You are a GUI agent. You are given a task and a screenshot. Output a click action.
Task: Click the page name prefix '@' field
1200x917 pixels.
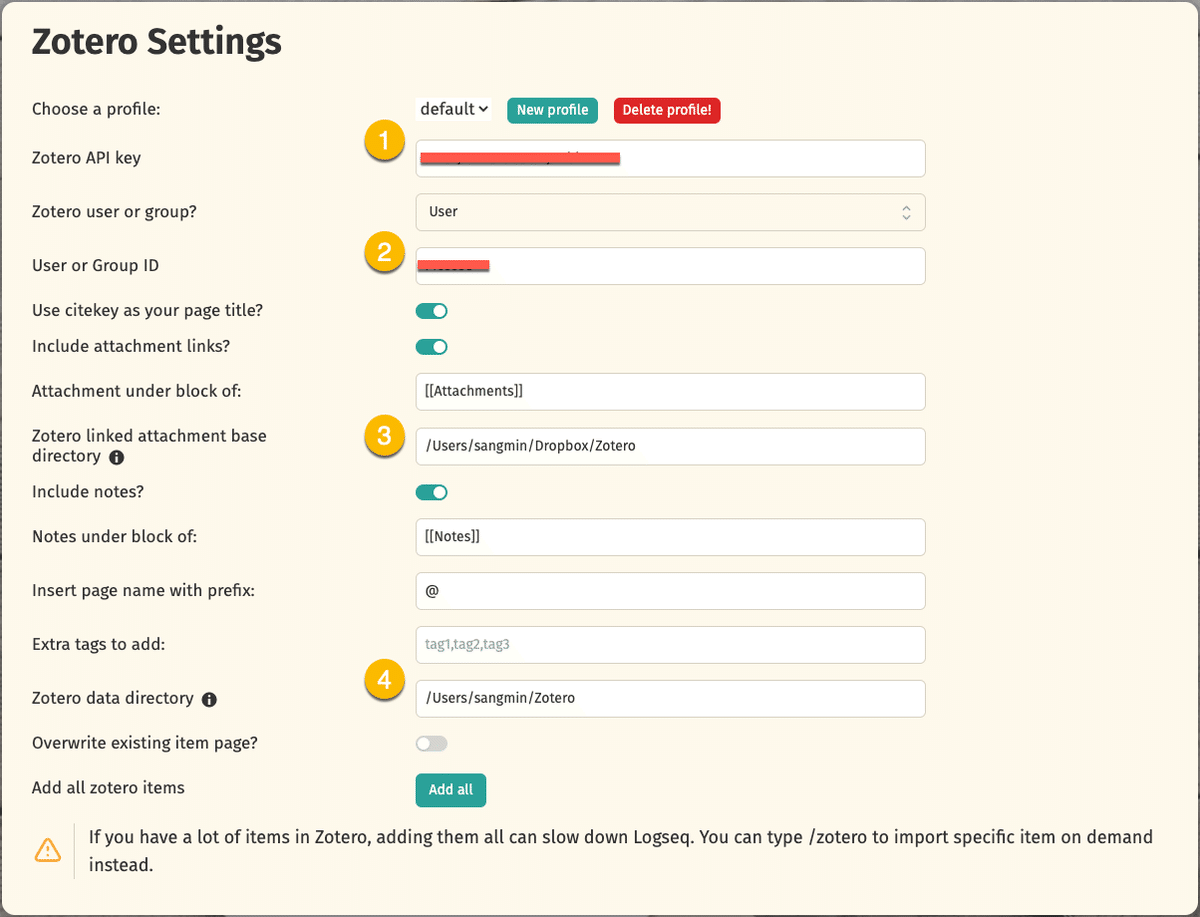tap(671, 591)
